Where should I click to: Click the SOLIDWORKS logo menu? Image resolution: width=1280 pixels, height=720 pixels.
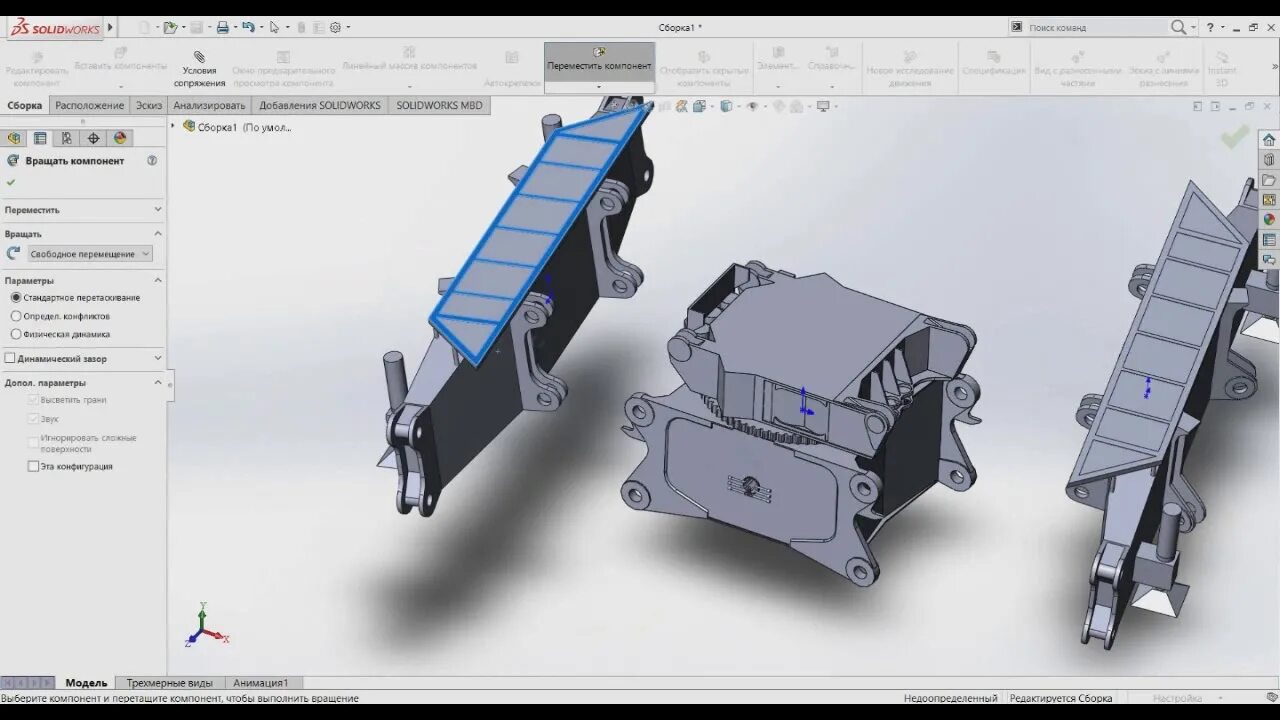[56, 27]
